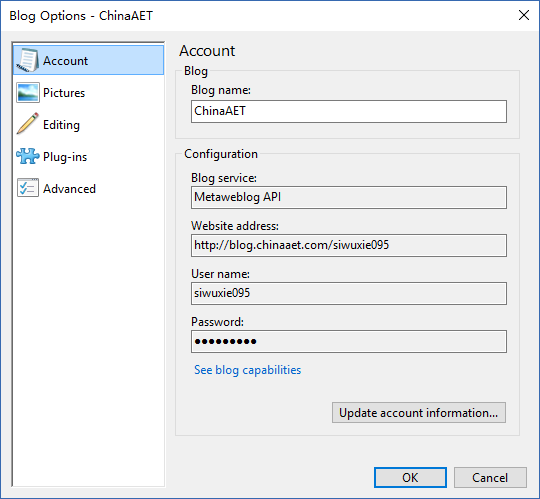Image resolution: width=540 pixels, height=499 pixels.
Task: Switch to the Pictures section
Action: tap(89, 92)
